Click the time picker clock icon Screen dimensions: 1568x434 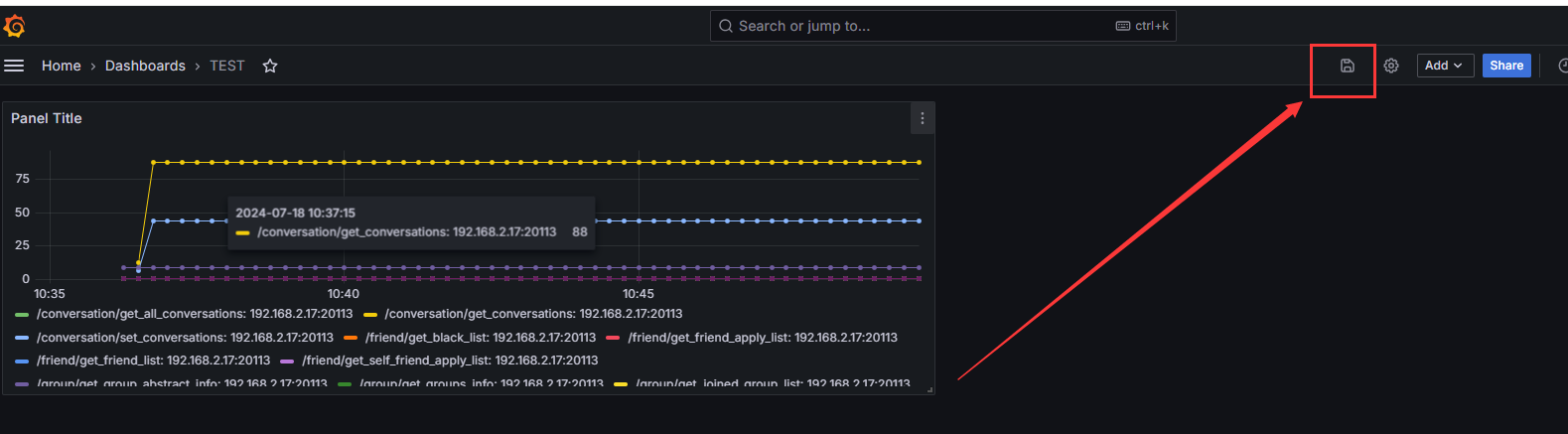coord(1562,66)
